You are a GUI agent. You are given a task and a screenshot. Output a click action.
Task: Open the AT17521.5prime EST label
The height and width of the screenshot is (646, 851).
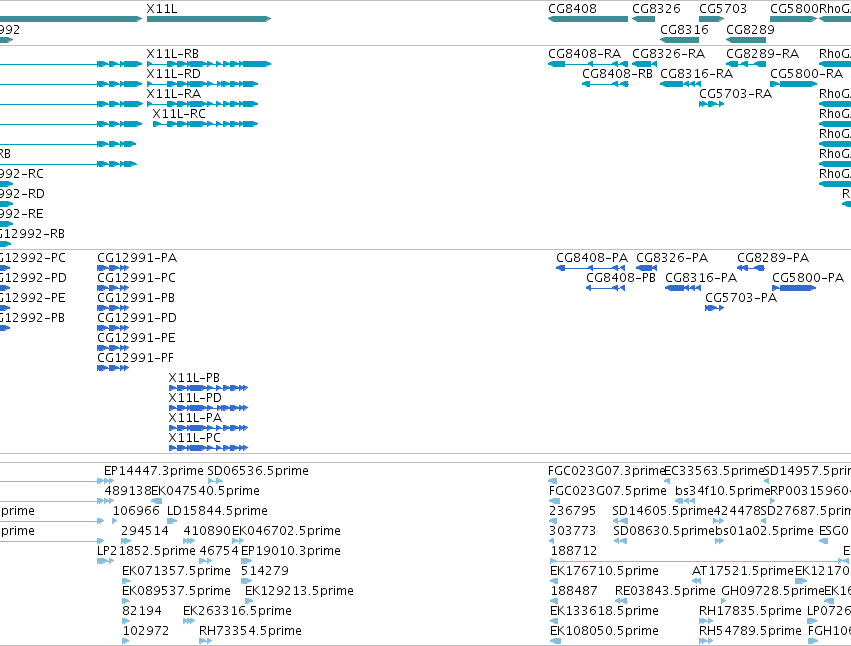point(743,572)
